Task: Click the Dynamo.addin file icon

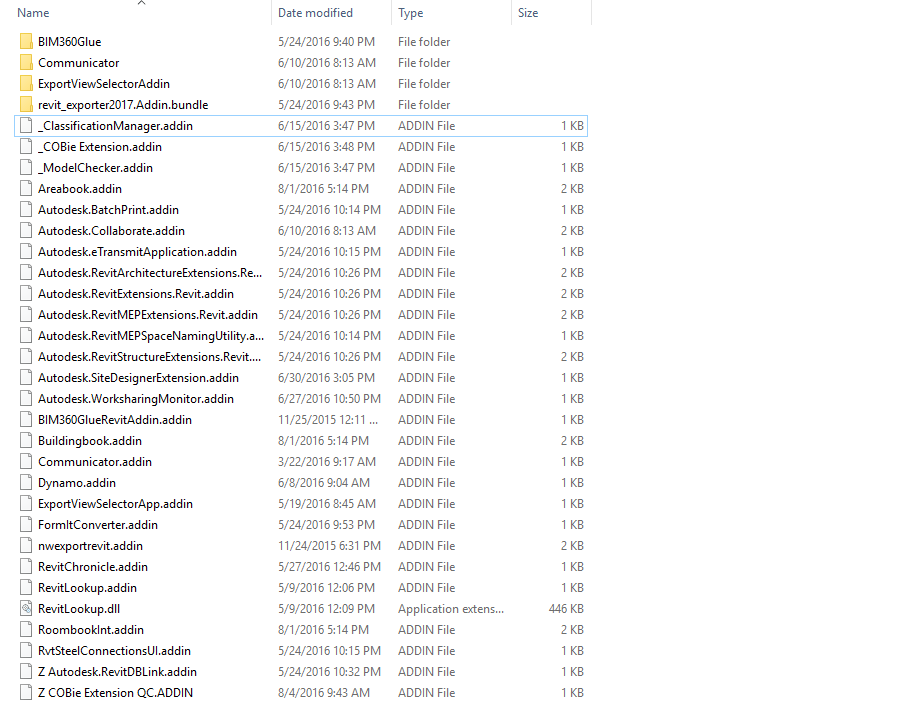Action: point(26,483)
